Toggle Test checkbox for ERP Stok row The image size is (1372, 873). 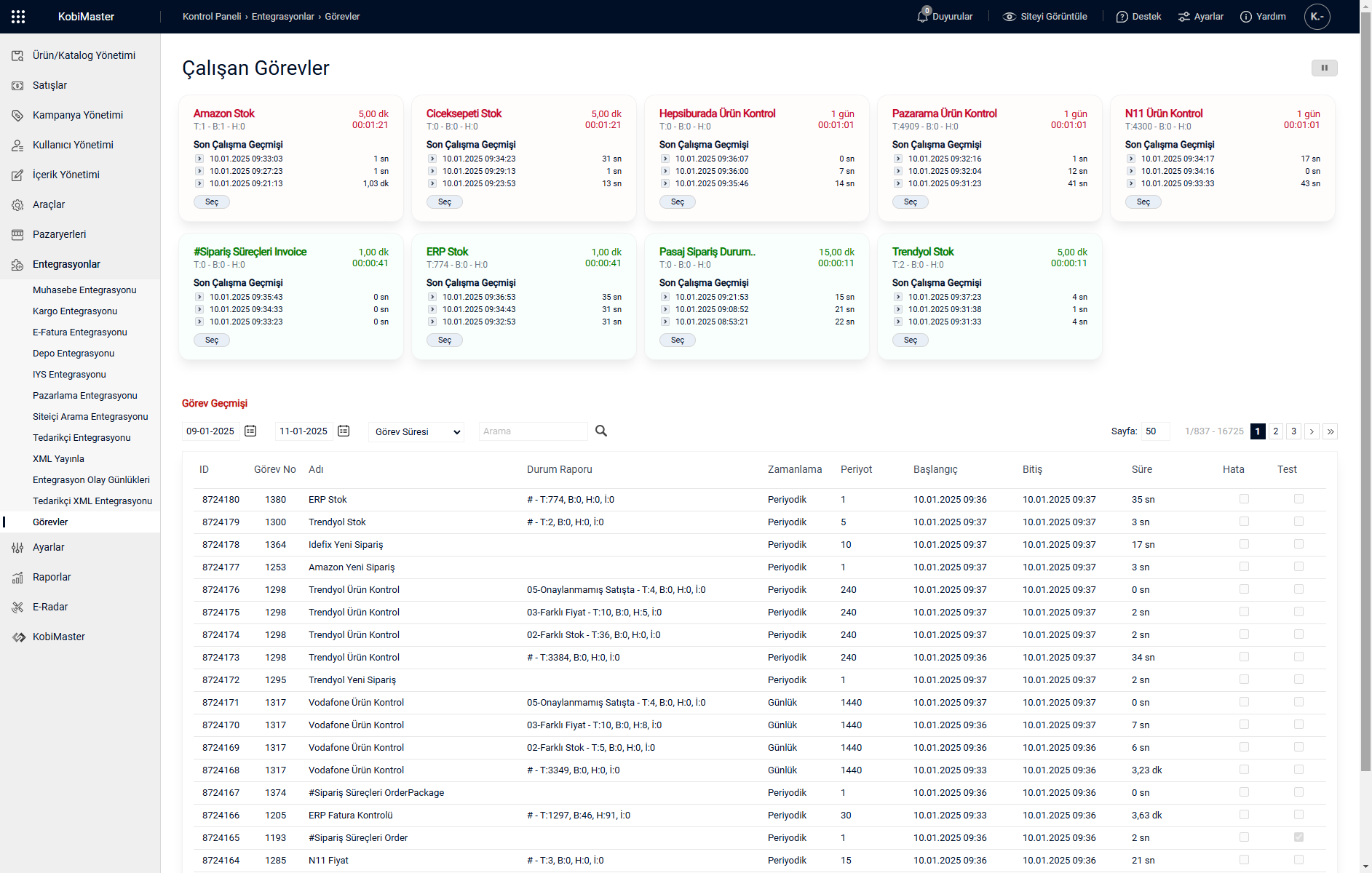coord(1298,499)
